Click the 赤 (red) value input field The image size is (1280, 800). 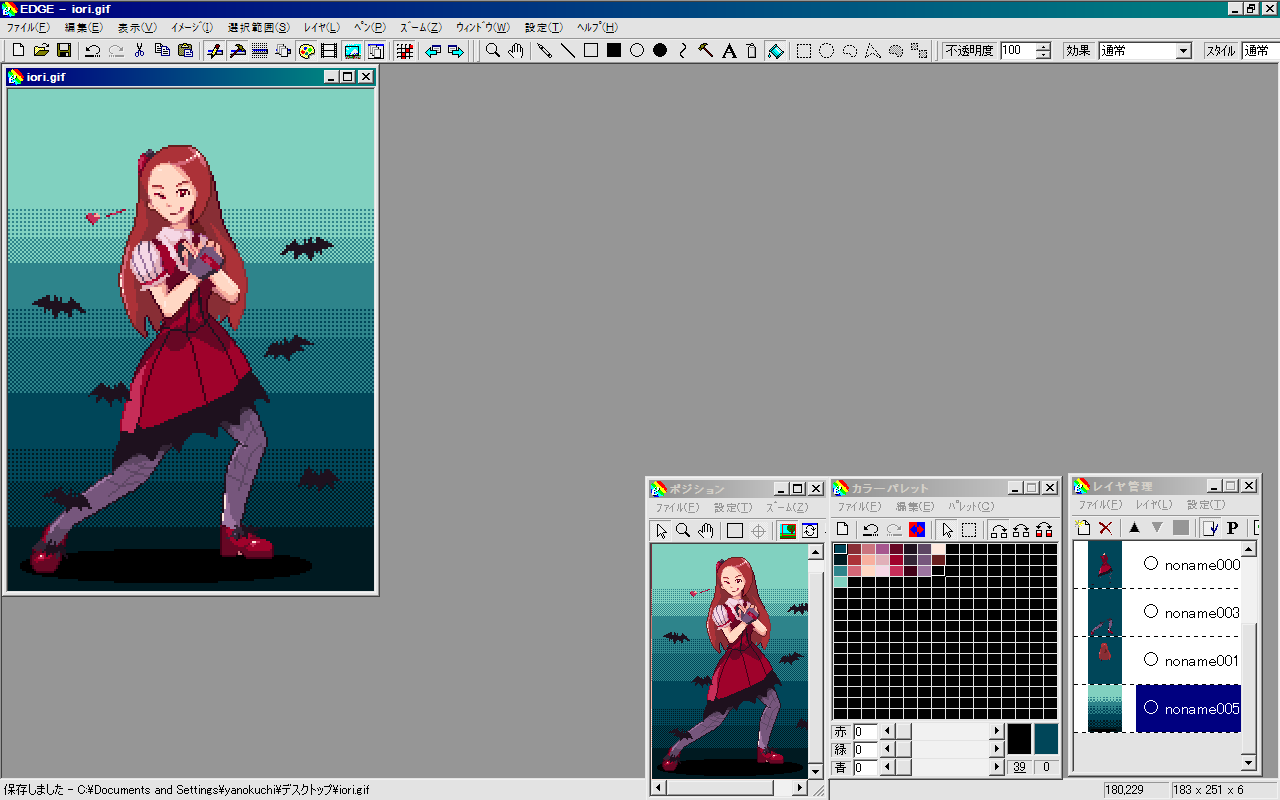864,732
